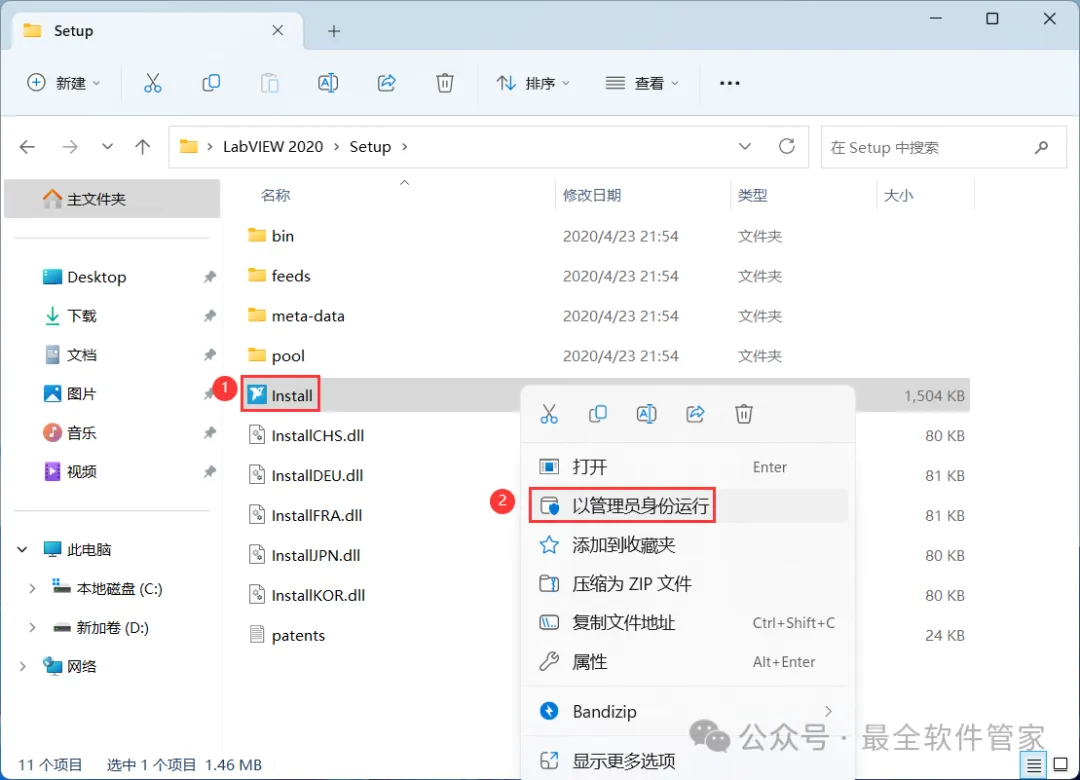Screen dimensions: 1080x780
Task: Click the Rename icon in the top toolbar
Action: click(328, 83)
